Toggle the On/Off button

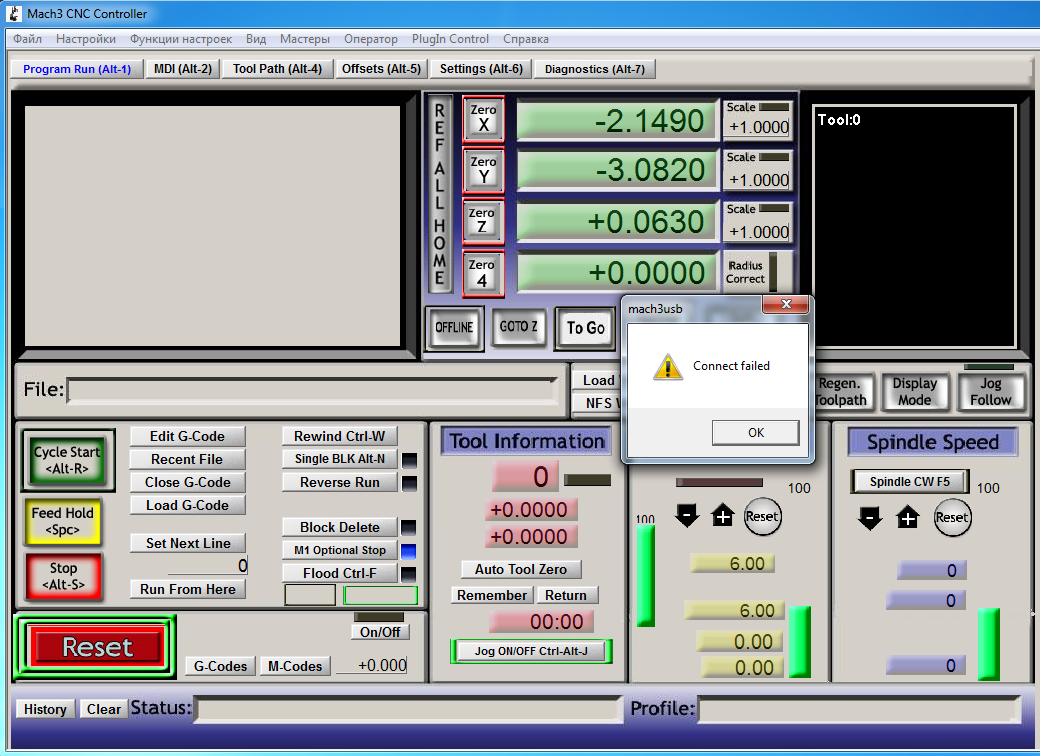(x=379, y=632)
